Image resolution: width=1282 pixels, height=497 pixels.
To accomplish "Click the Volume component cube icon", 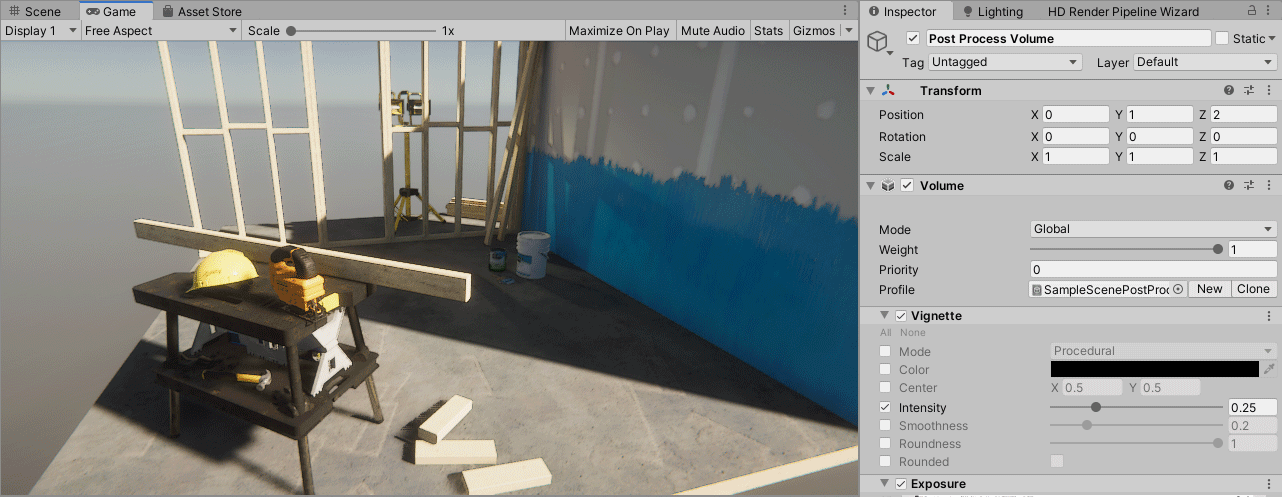I will pyautogui.click(x=888, y=185).
